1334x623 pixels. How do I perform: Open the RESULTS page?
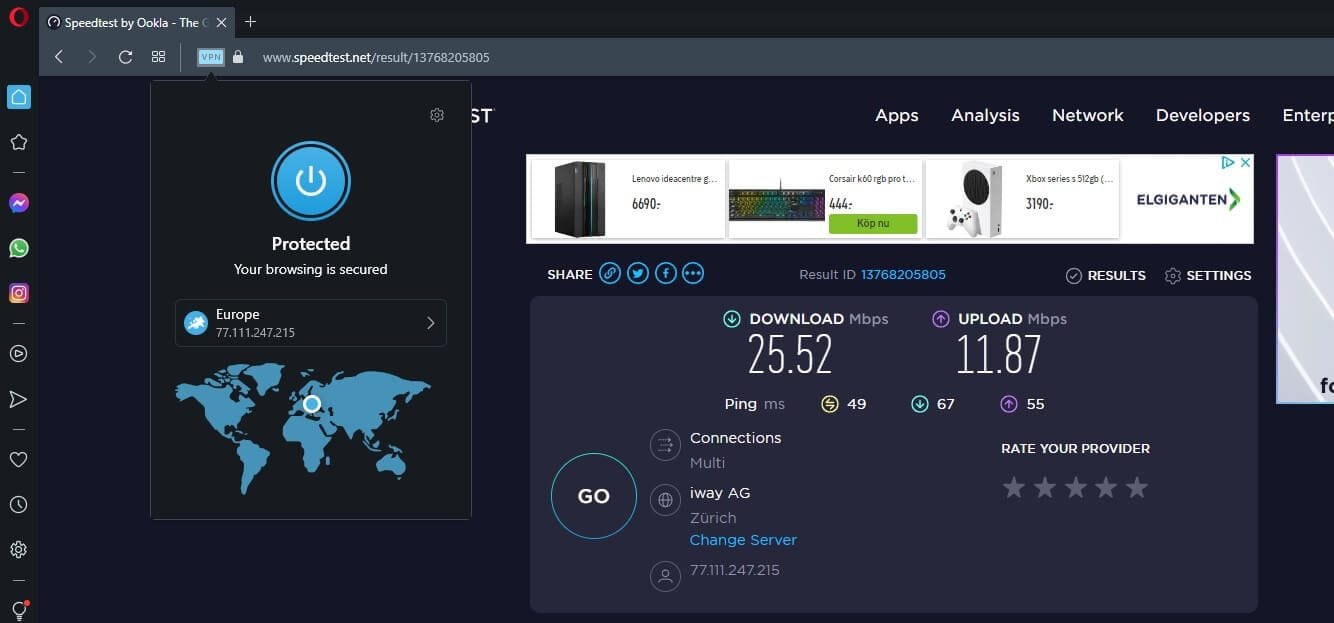click(x=1105, y=275)
